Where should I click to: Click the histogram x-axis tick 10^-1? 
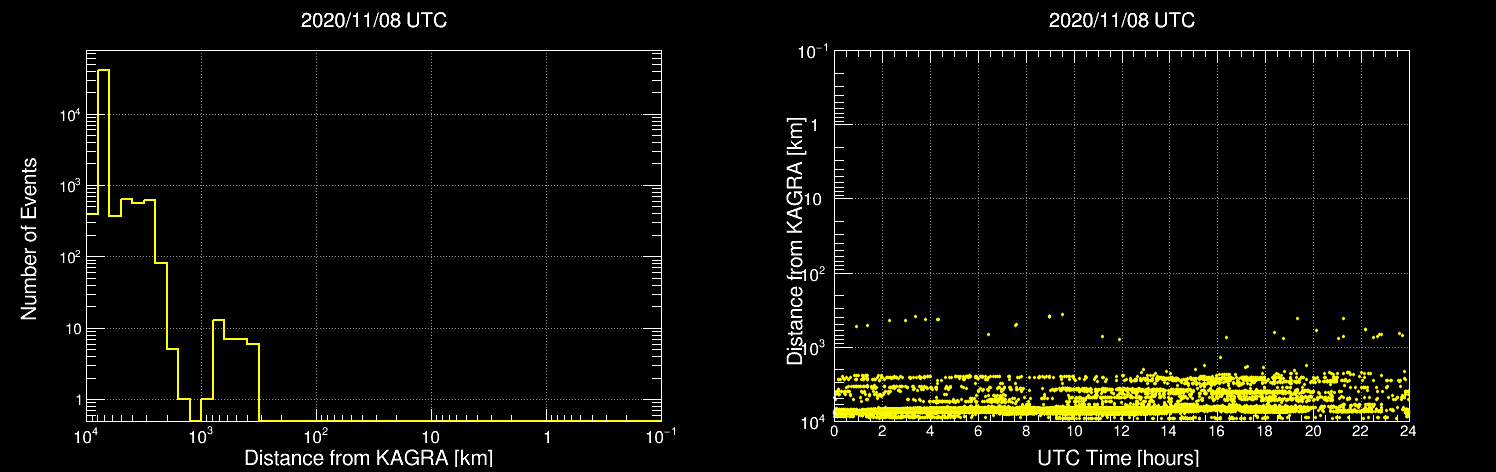click(x=662, y=434)
